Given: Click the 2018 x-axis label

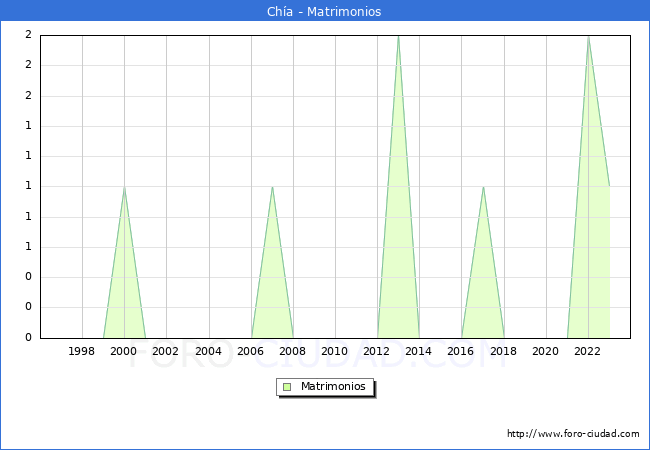Looking at the screenshot, I should pos(503,351).
